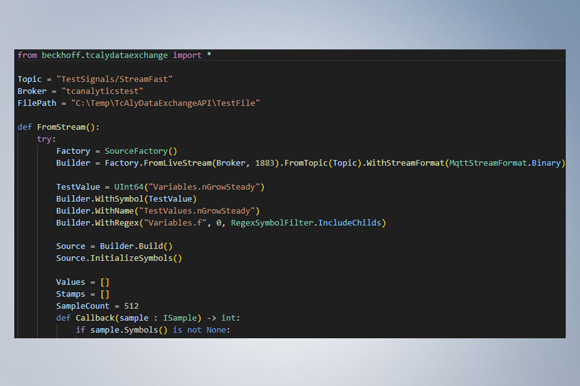Viewport: 580px width, 386px height.
Task: Select the "TestSignals/StreamFast" string
Action: (x=114, y=79)
